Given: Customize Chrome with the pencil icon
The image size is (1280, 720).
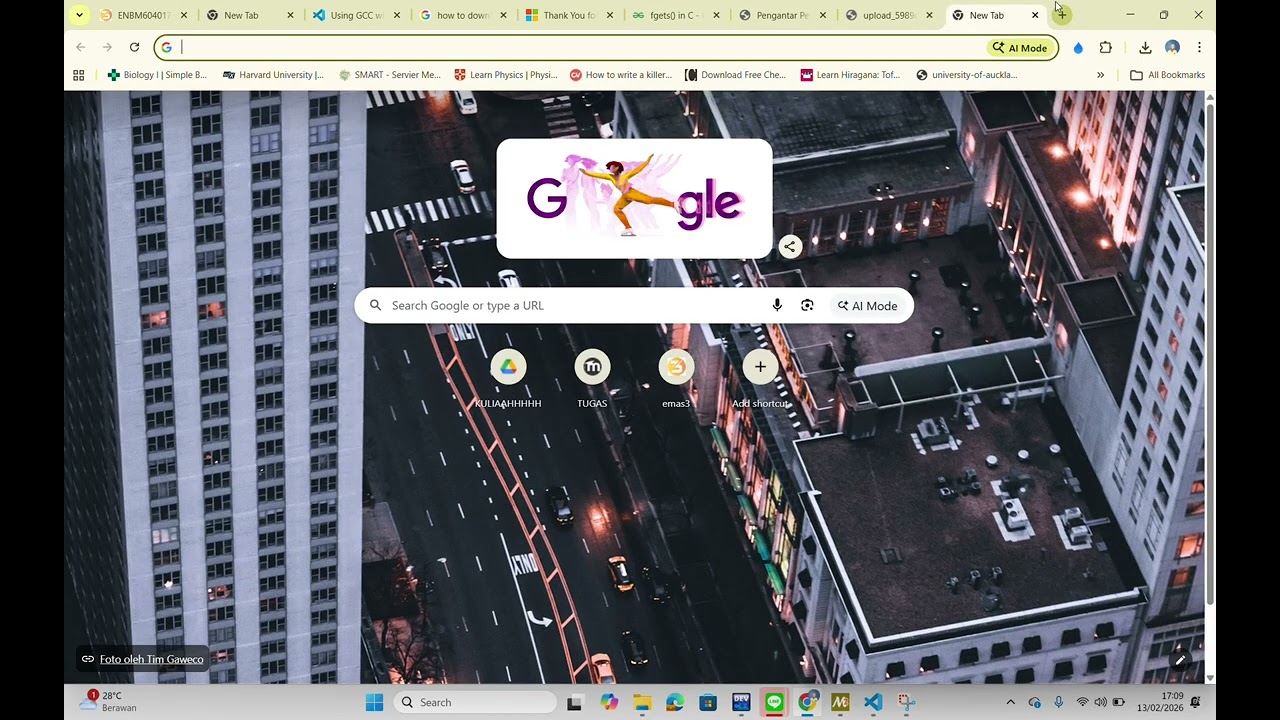Looking at the screenshot, I should pyautogui.click(x=1180, y=659).
